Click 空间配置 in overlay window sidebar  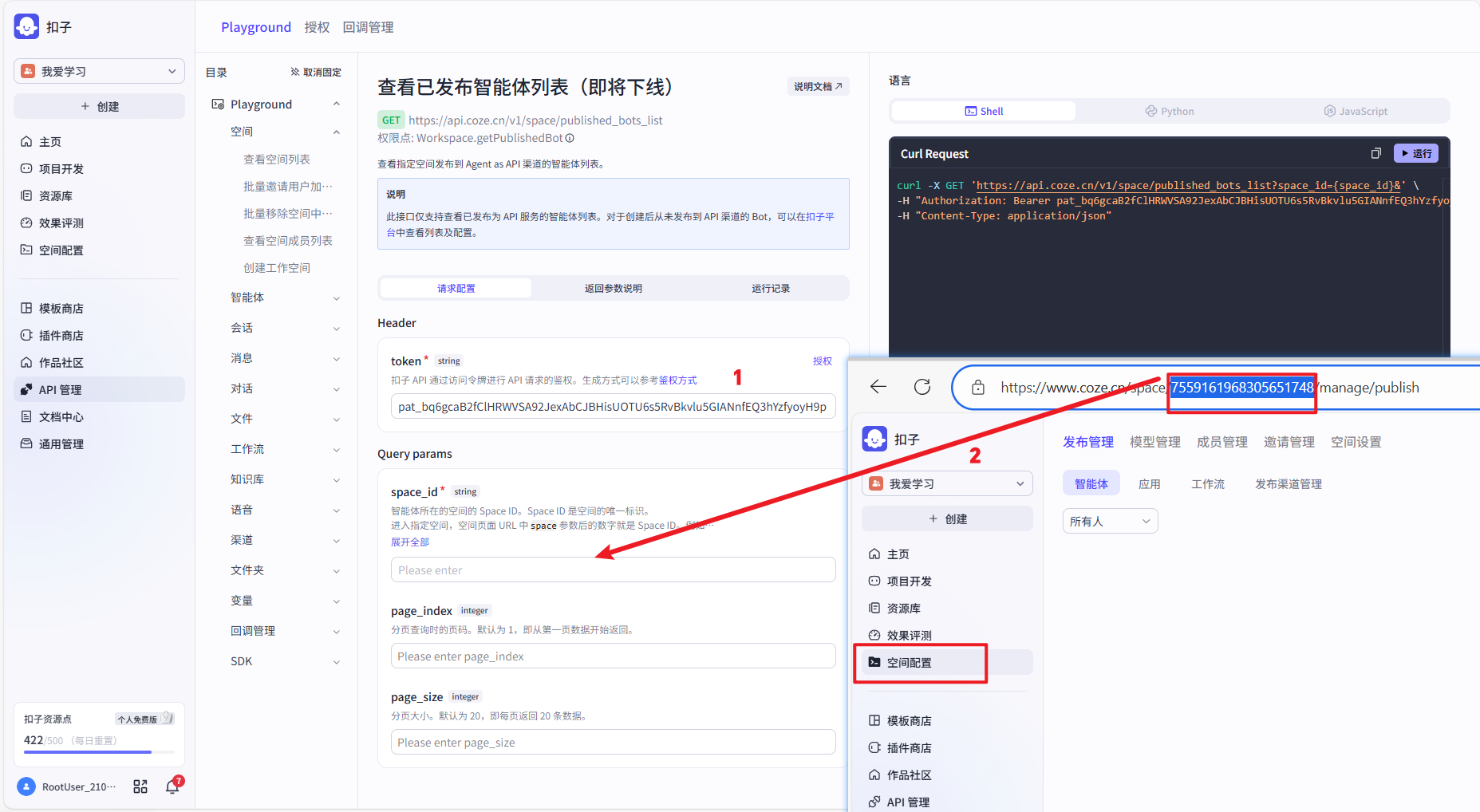pyautogui.click(x=947, y=662)
